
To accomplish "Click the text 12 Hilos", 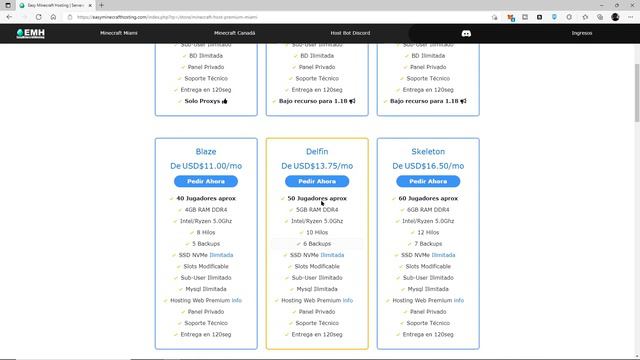I will pos(428,232).
